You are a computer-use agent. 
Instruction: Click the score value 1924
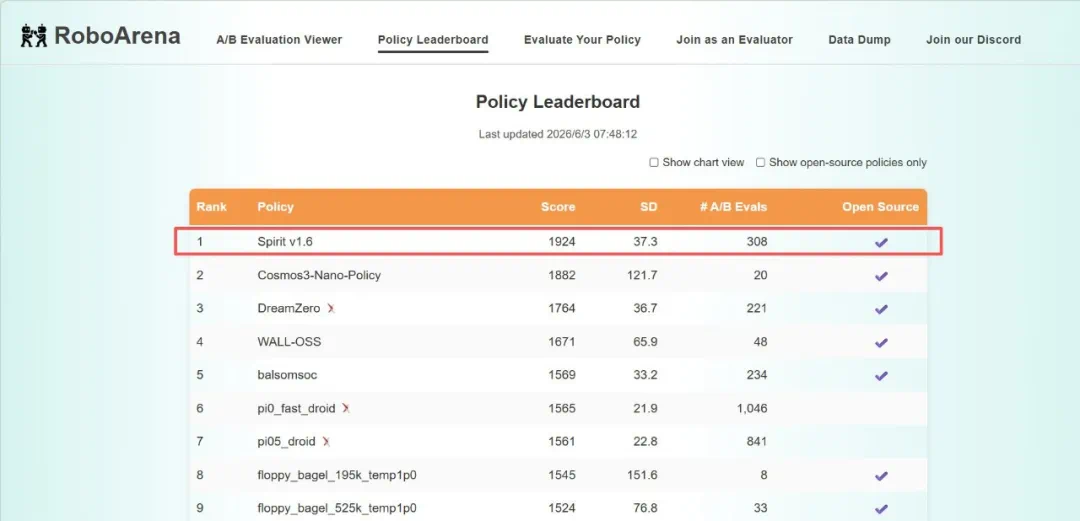(561, 242)
